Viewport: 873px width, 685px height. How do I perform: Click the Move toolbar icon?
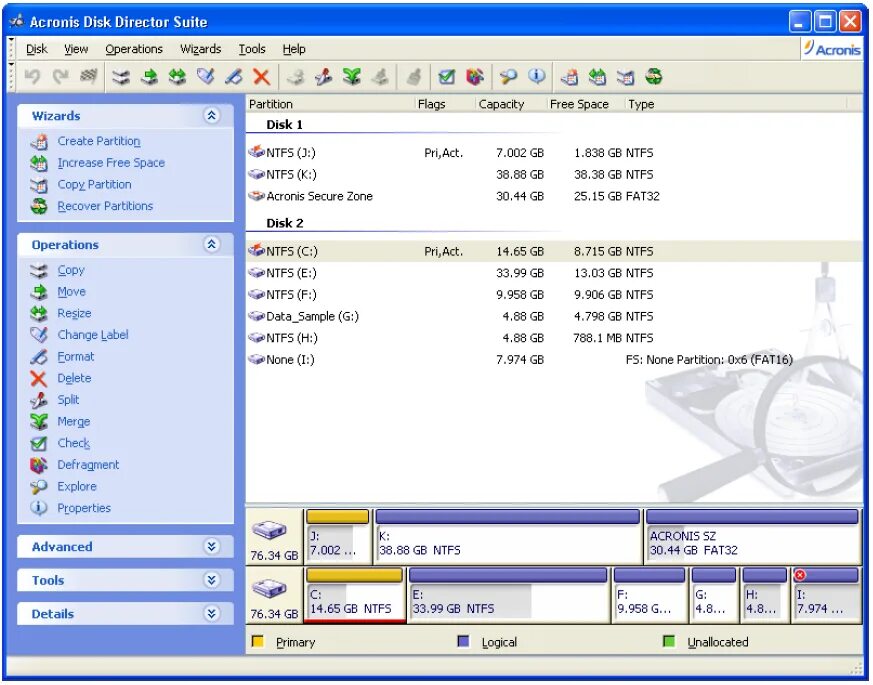click(x=149, y=77)
